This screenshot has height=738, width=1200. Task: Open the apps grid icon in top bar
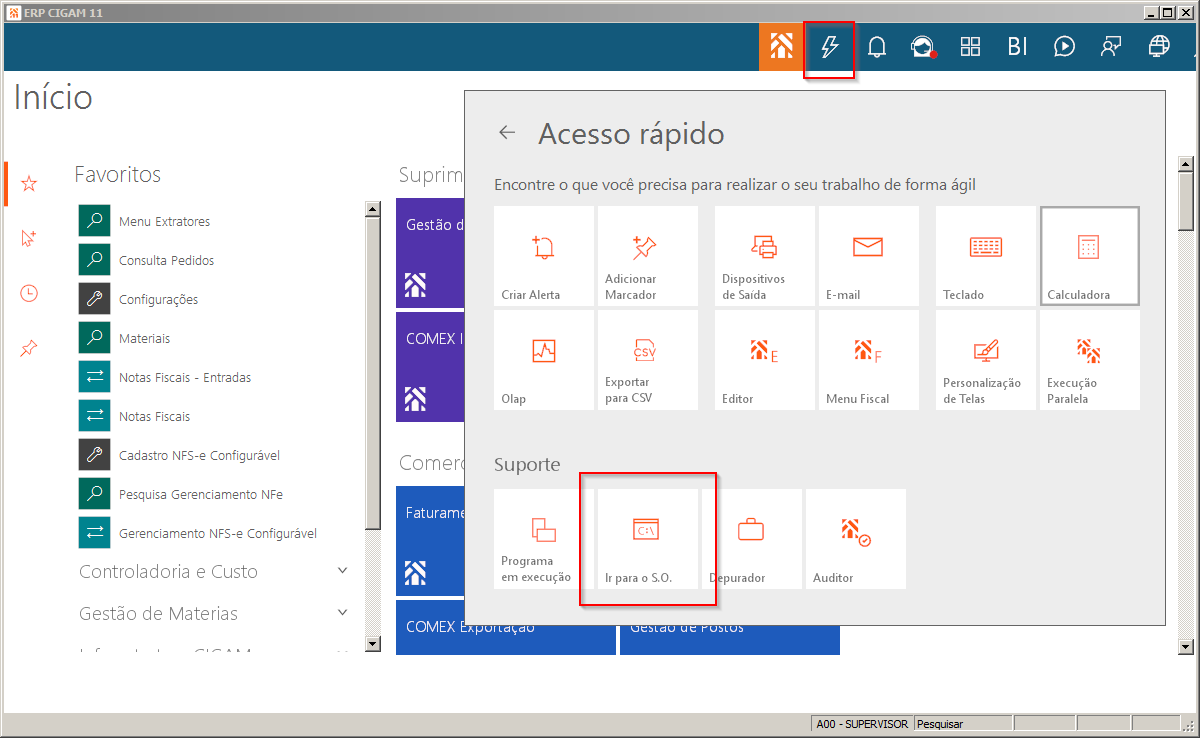[970, 46]
